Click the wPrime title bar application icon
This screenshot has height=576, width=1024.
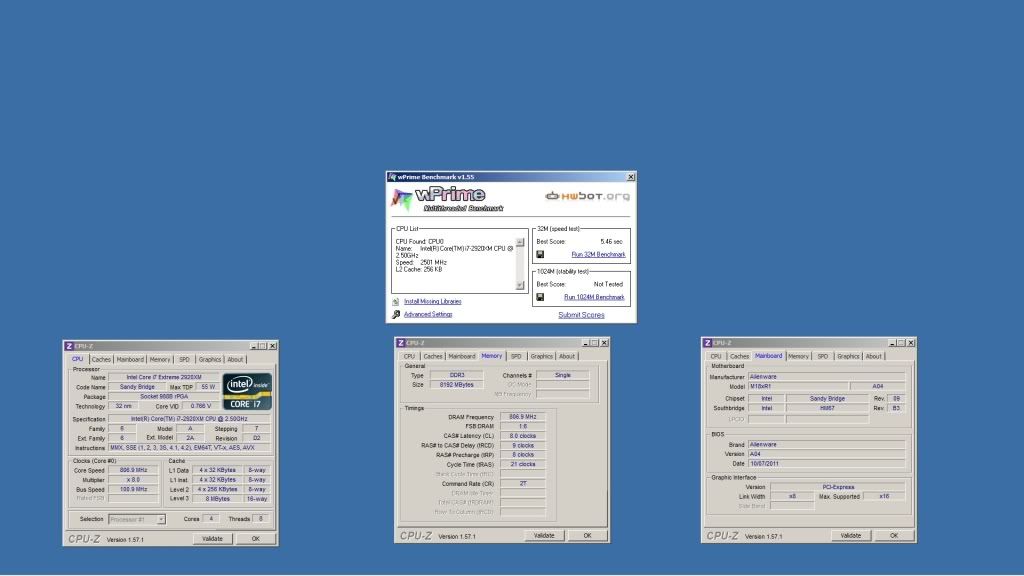point(392,177)
